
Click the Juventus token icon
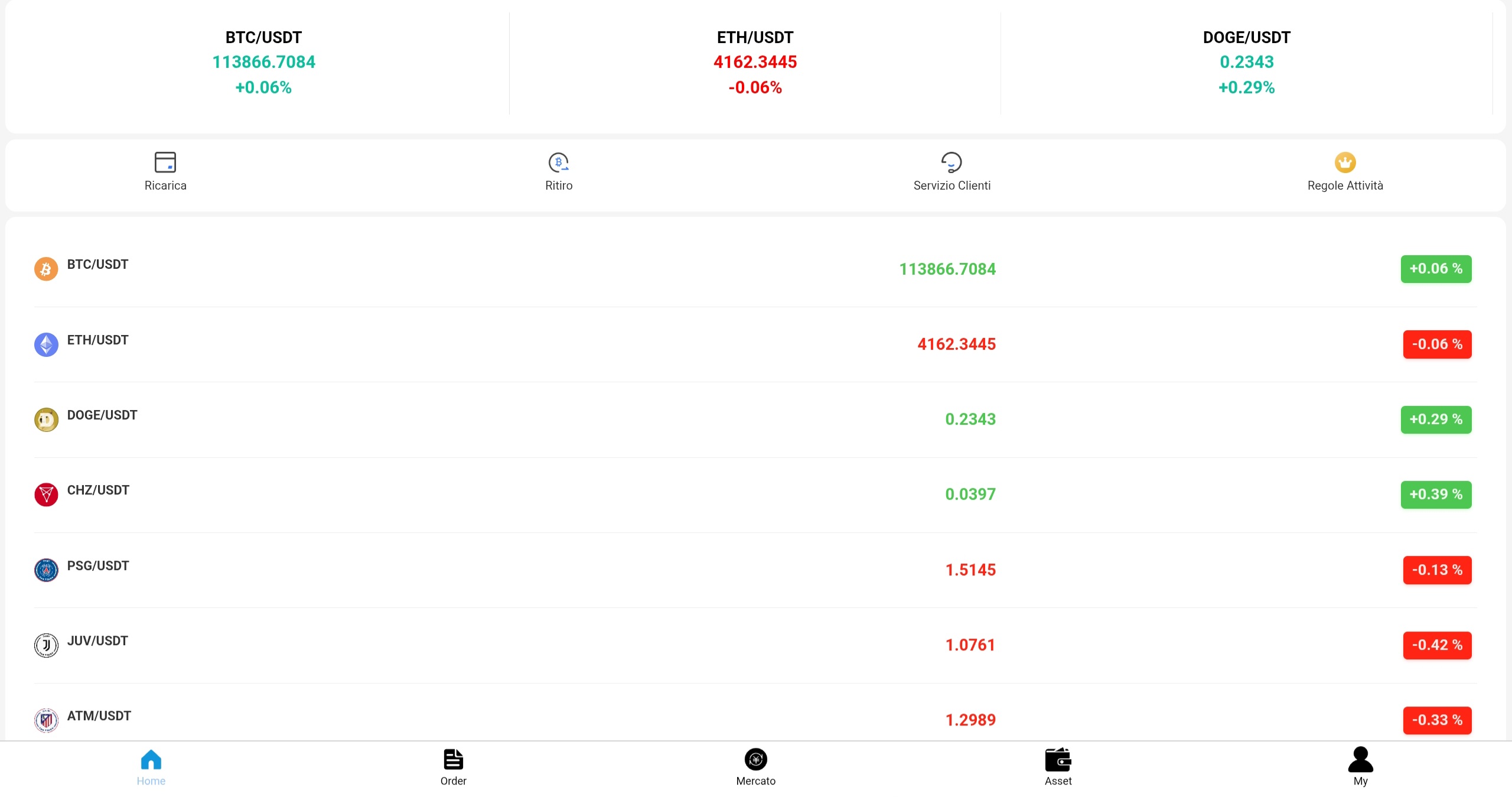coord(46,645)
